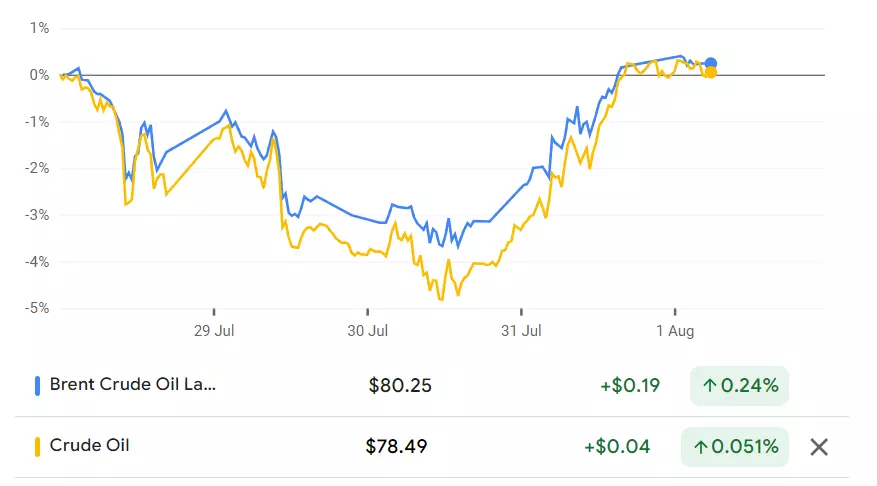Click the -5% y-axis label

38,308
